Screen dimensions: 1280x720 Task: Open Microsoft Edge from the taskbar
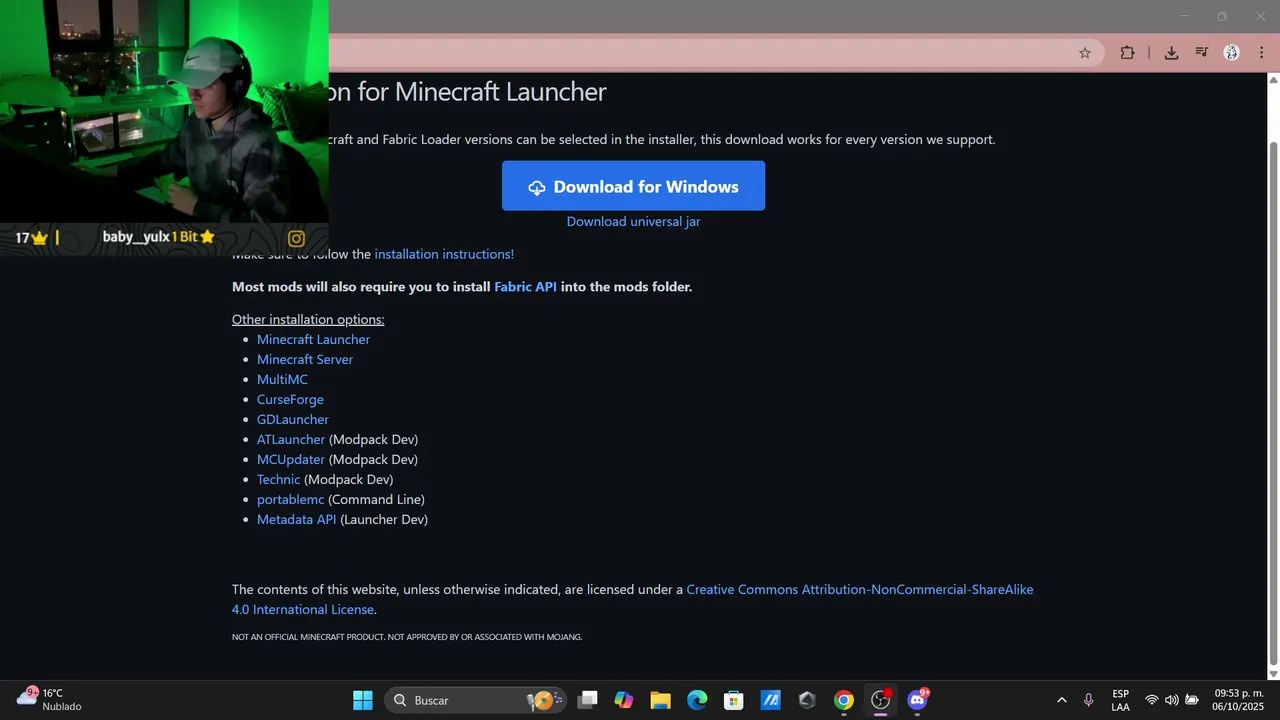(697, 700)
